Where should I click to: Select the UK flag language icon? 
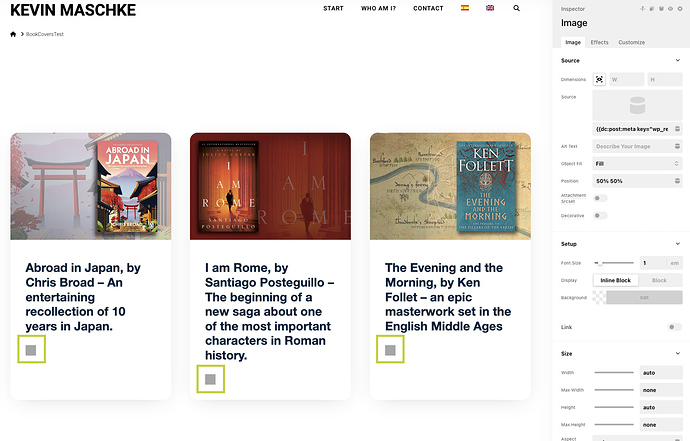(489, 8)
